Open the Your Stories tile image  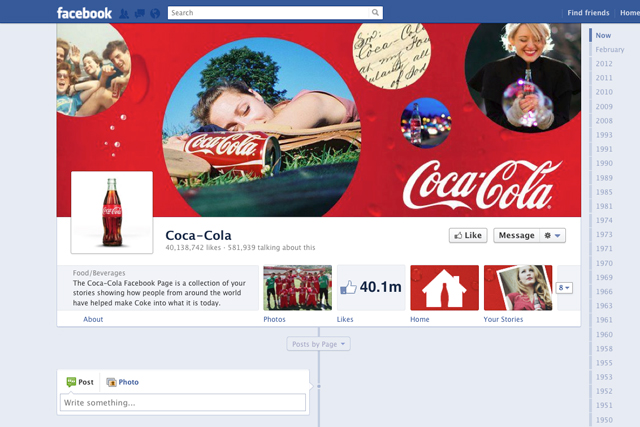518,288
